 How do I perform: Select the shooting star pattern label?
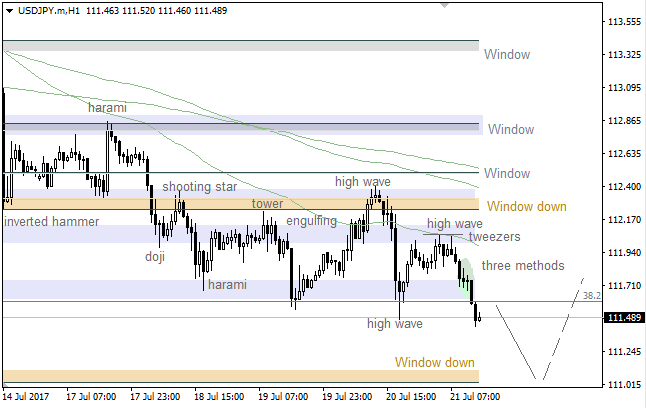(200, 186)
